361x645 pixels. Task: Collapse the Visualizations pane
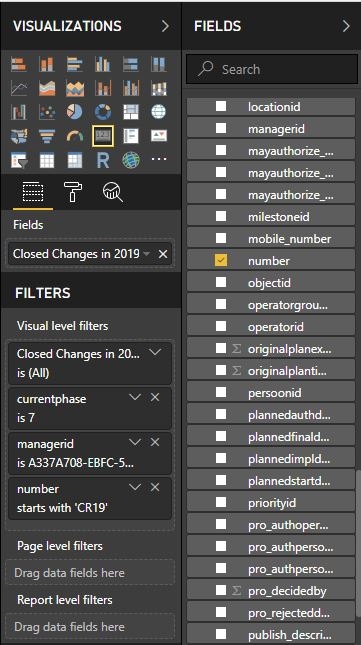(165, 26)
